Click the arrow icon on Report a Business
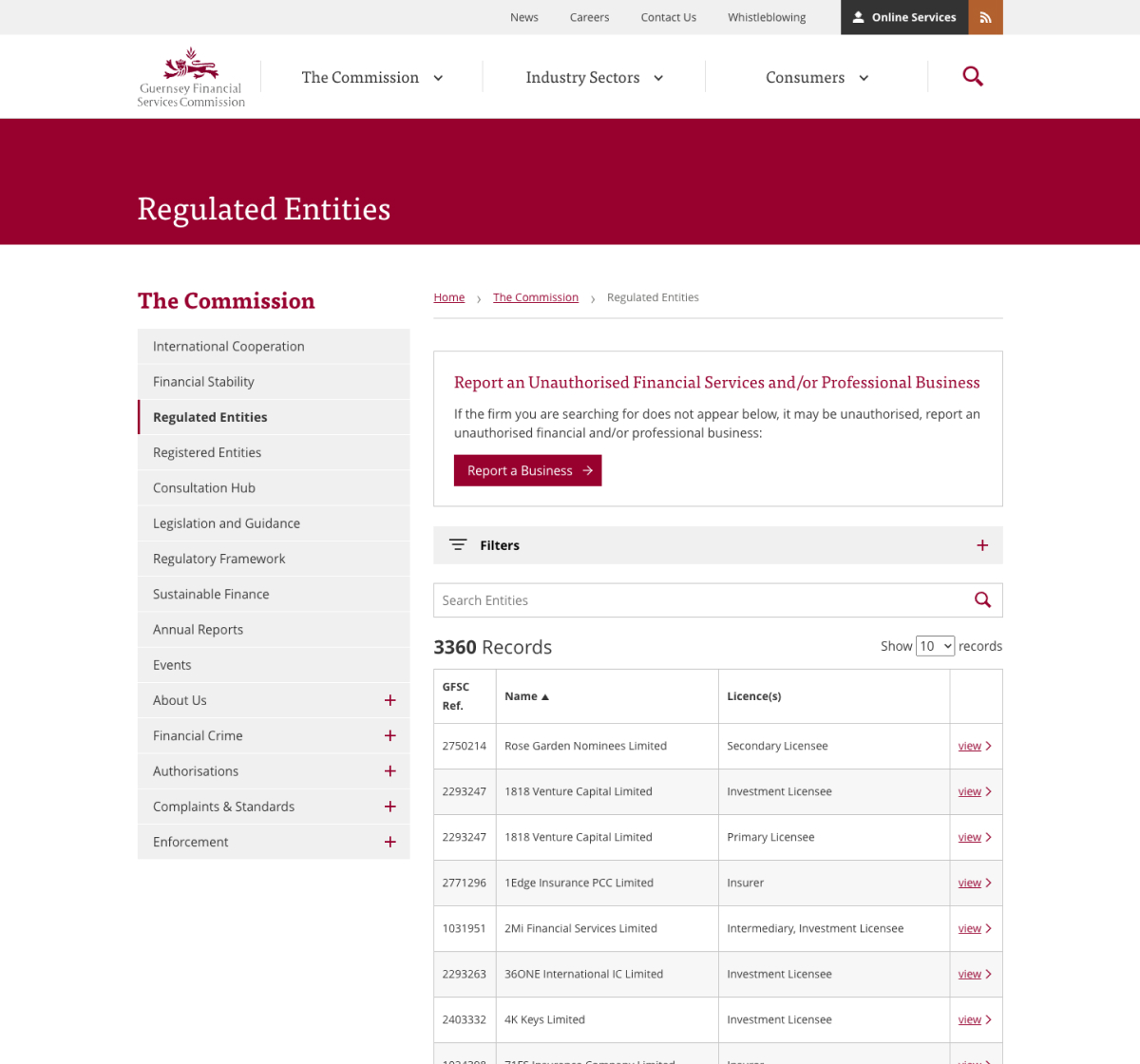 point(587,470)
